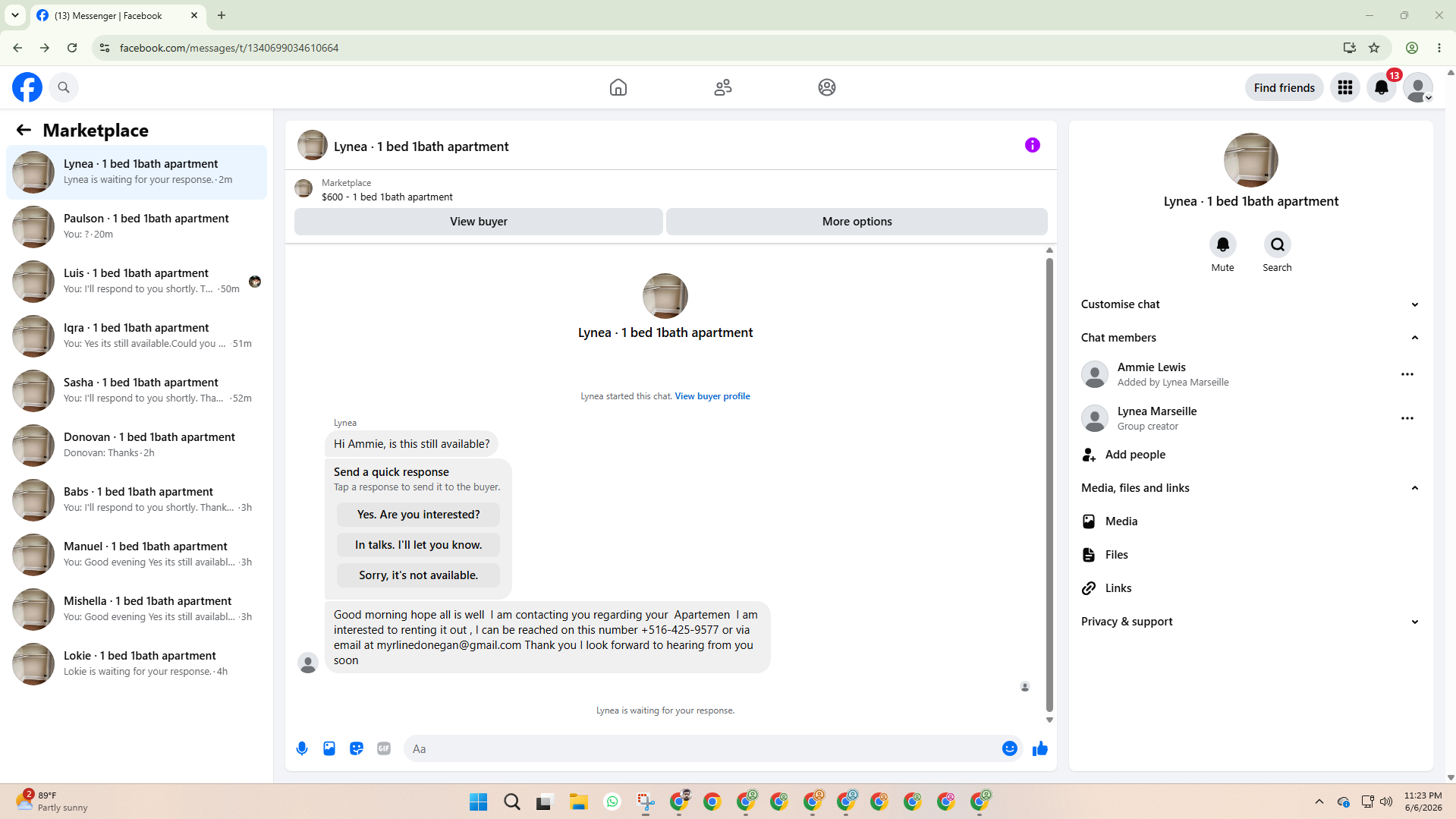
Task: Open the GIF picker
Action: tap(384, 748)
